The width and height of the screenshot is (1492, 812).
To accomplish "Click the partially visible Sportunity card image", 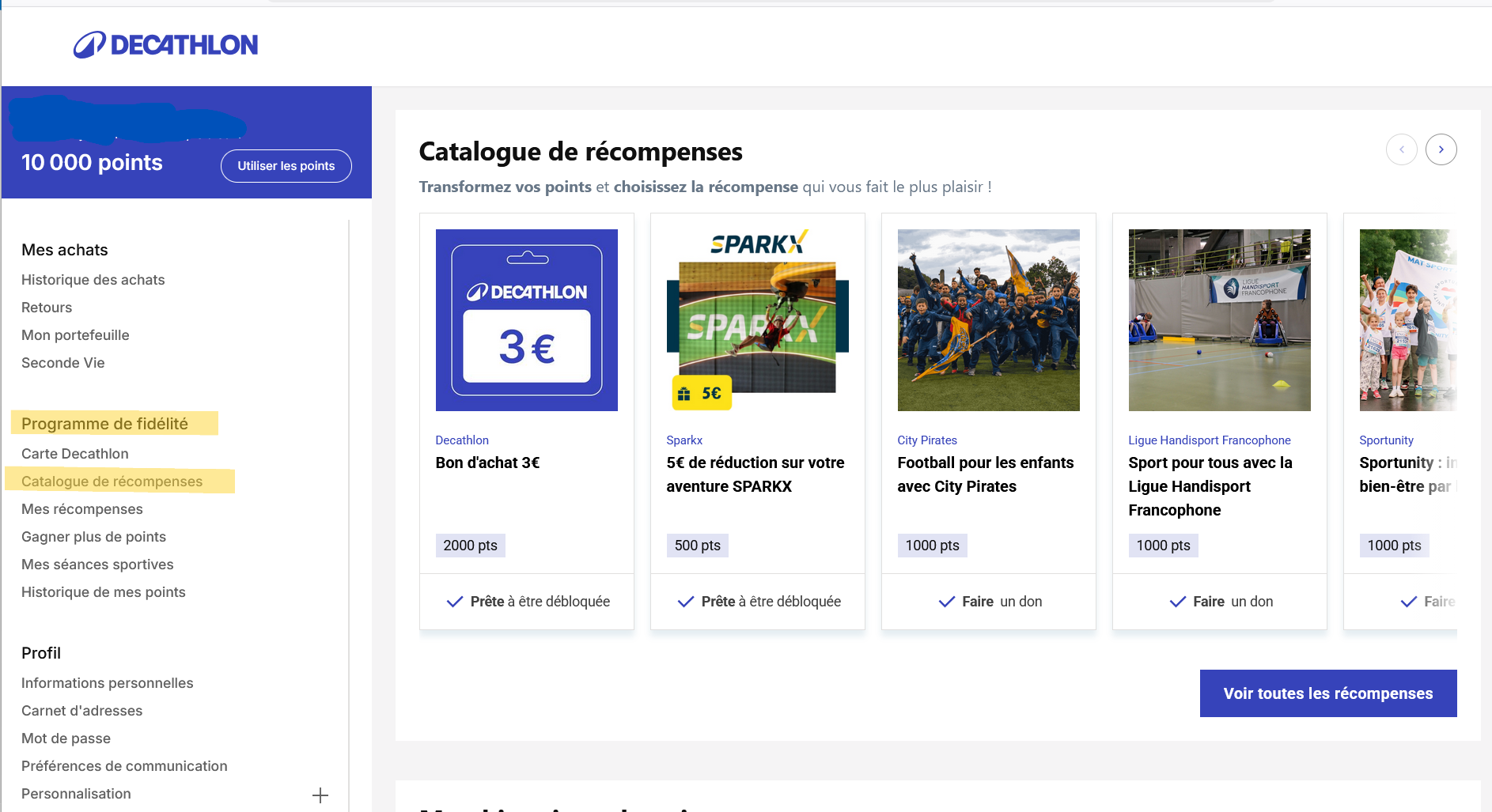I will click(x=1407, y=320).
